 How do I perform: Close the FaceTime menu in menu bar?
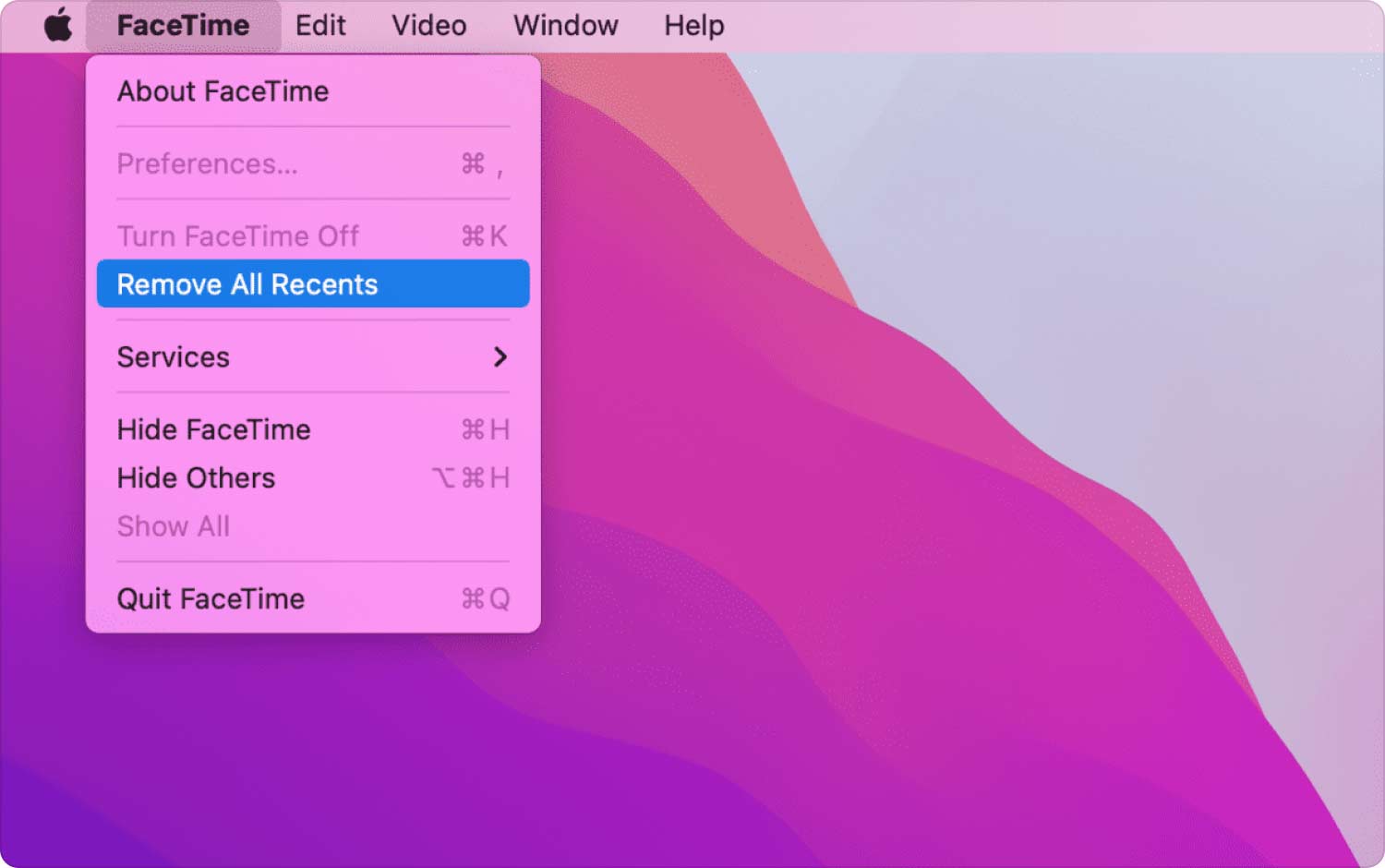click(183, 25)
